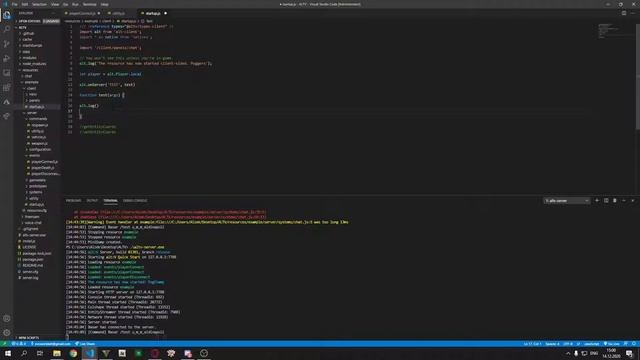Open the File menu

pyautogui.click(x=15, y=4)
